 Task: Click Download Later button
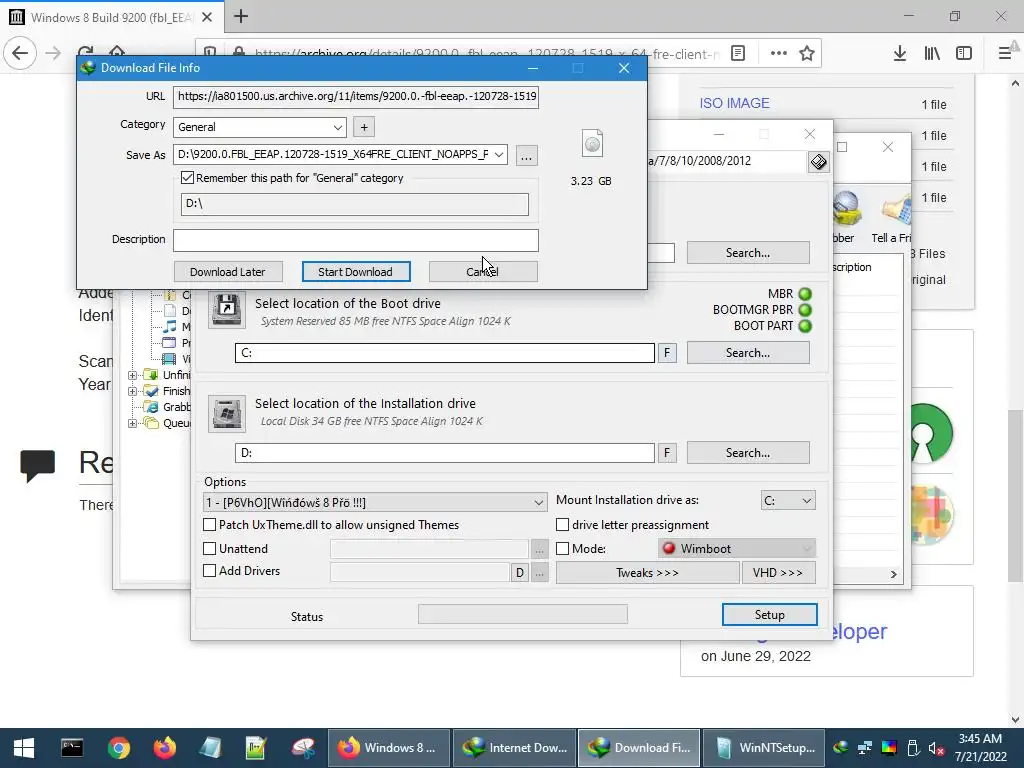click(228, 272)
